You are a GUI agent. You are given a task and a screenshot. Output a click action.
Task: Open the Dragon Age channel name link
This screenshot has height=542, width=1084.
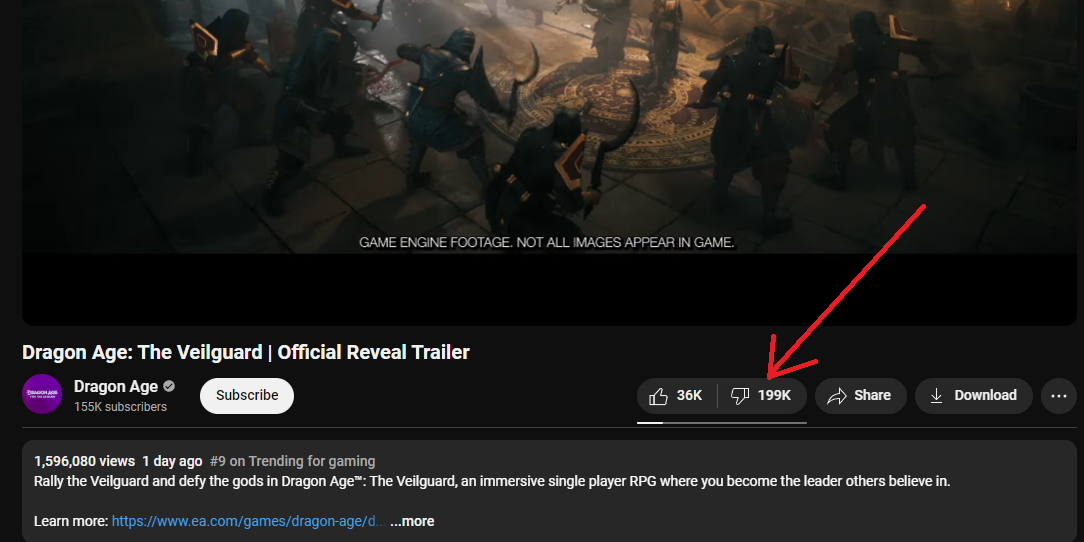tap(116, 386)
